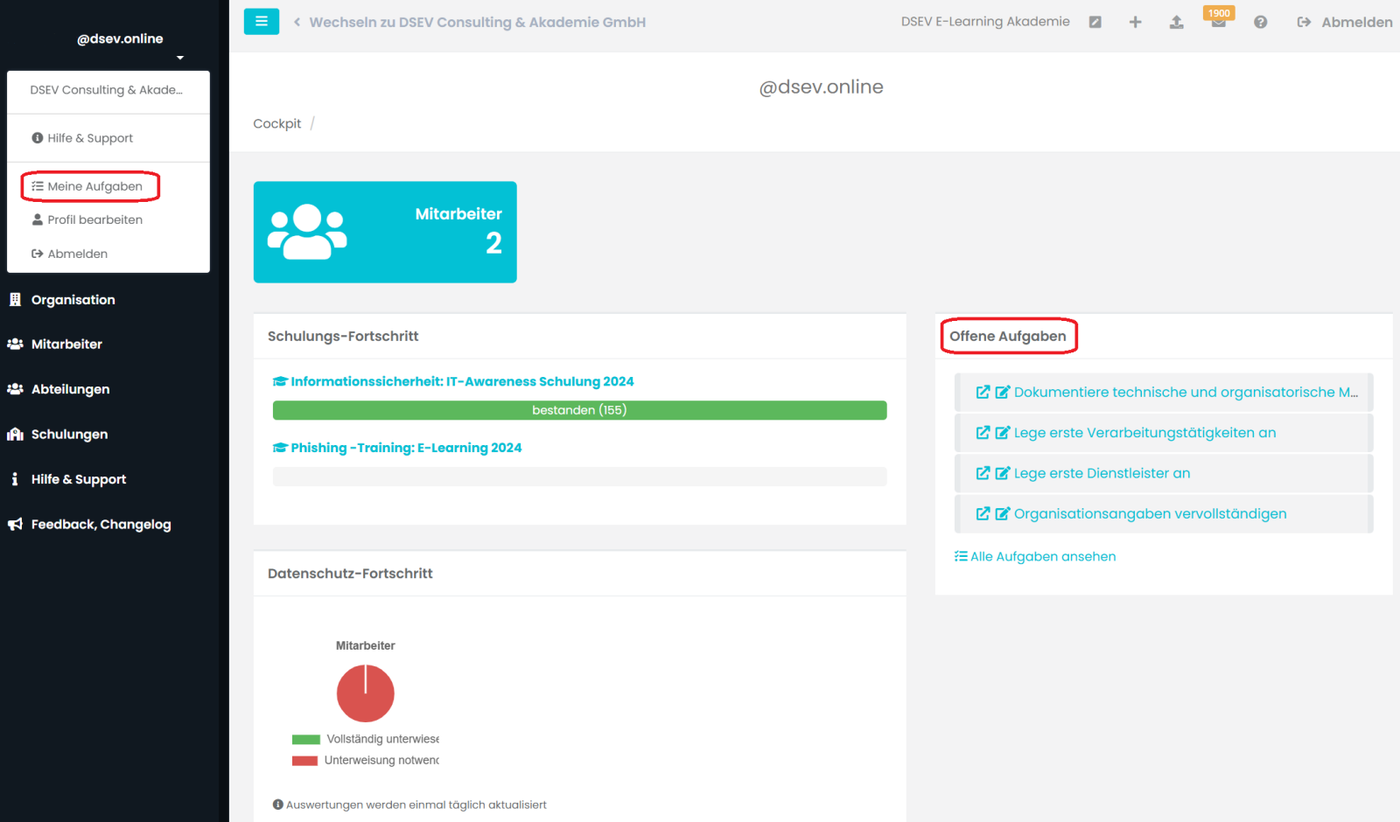Switch to DSEV Consulting & Akademie GmbH in top bar
This screenshot has height=822, width=1400.
point(469,22)
